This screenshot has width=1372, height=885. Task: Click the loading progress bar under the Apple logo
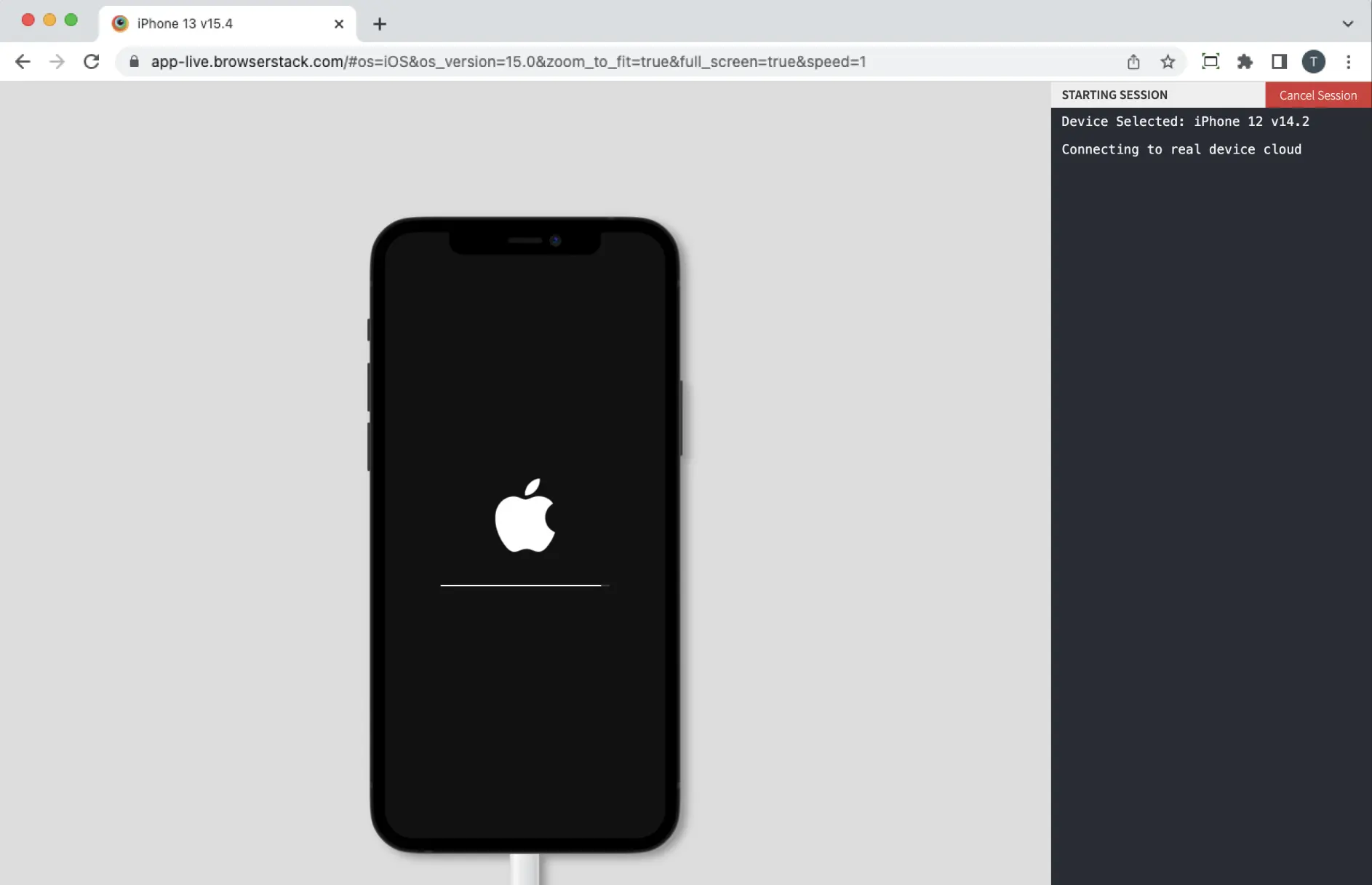click(525, 585)
